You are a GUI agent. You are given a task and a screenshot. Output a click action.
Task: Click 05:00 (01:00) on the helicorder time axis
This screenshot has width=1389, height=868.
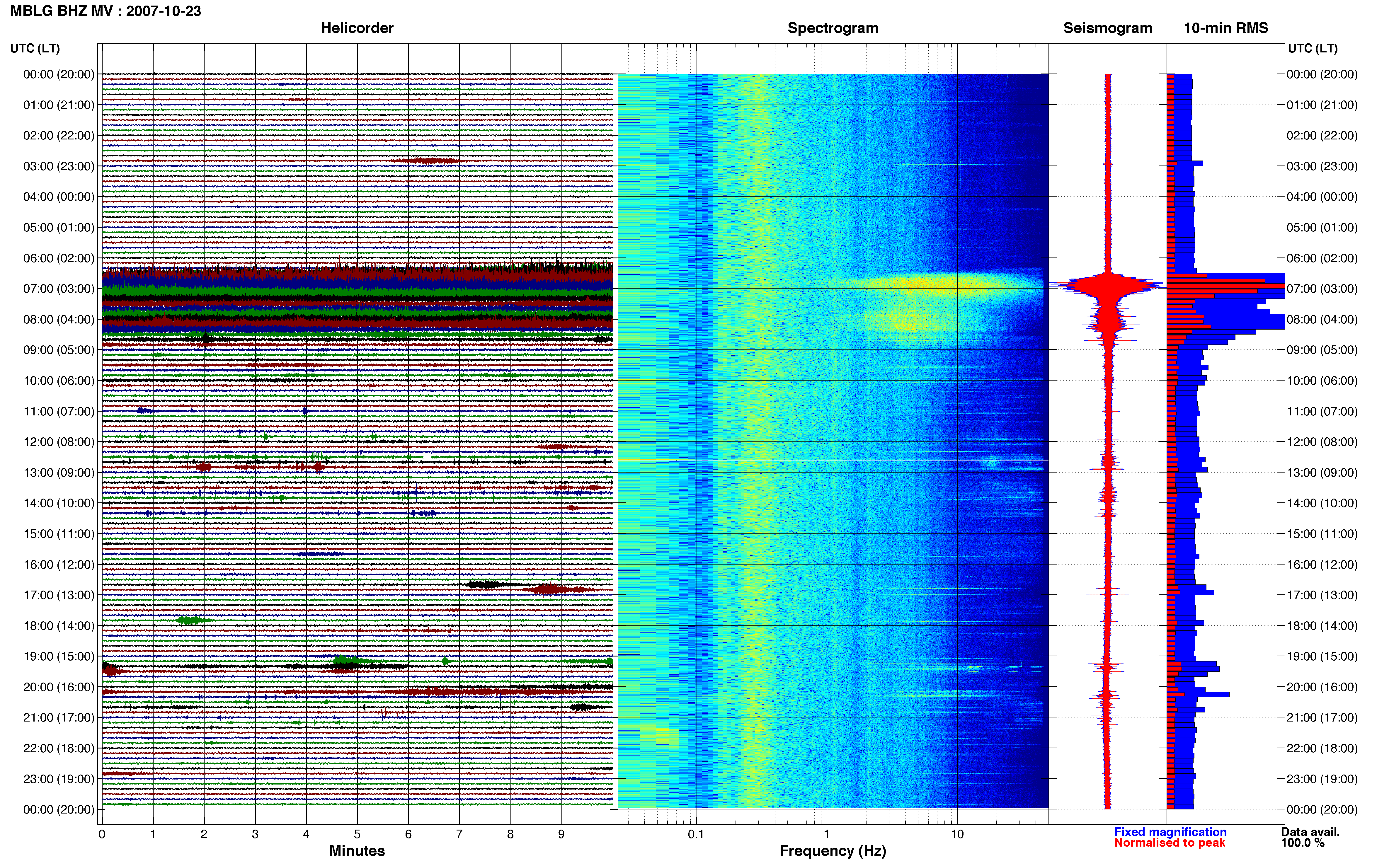point(59,227)
